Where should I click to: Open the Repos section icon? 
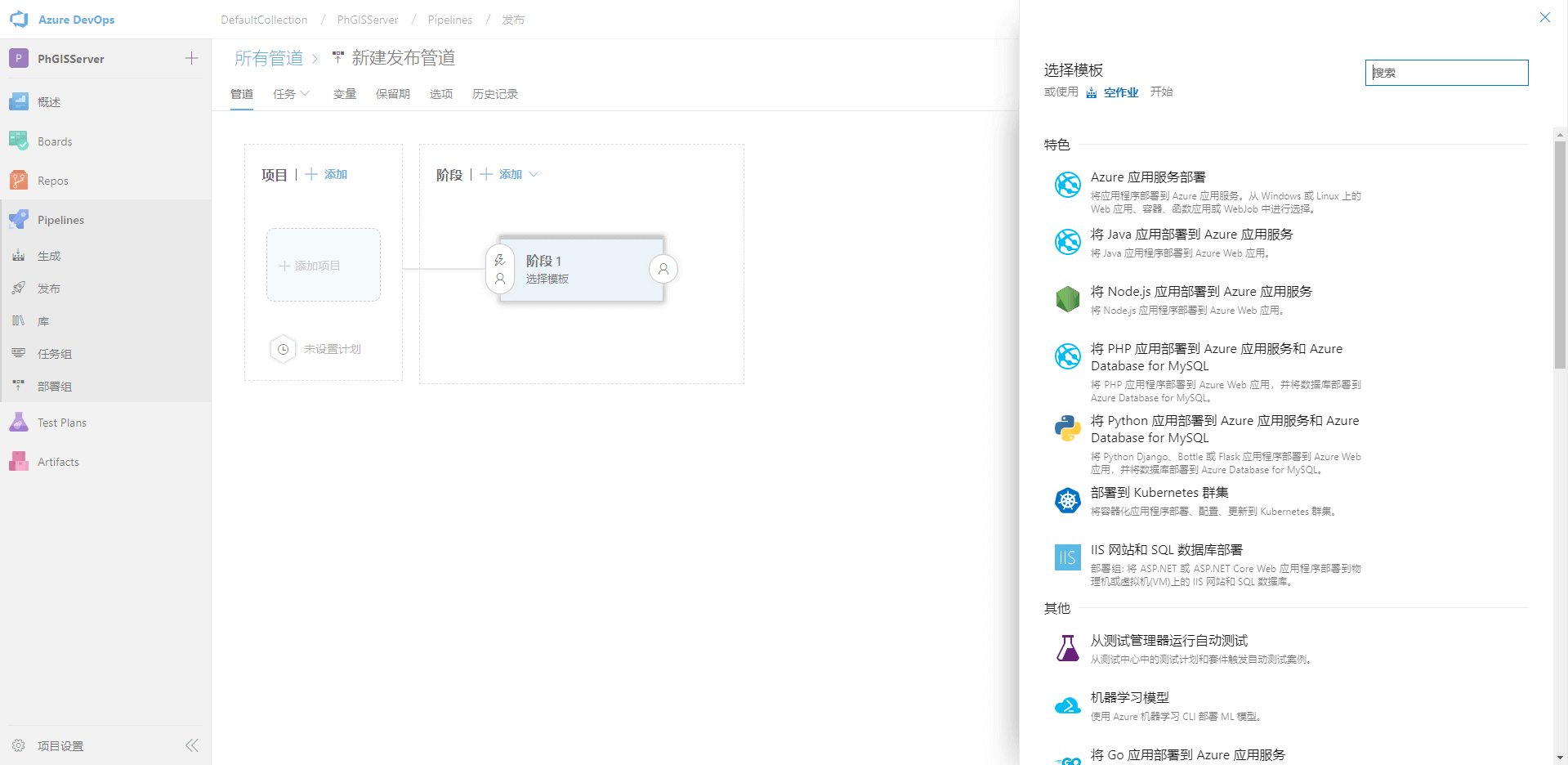(x=18, y=180)
